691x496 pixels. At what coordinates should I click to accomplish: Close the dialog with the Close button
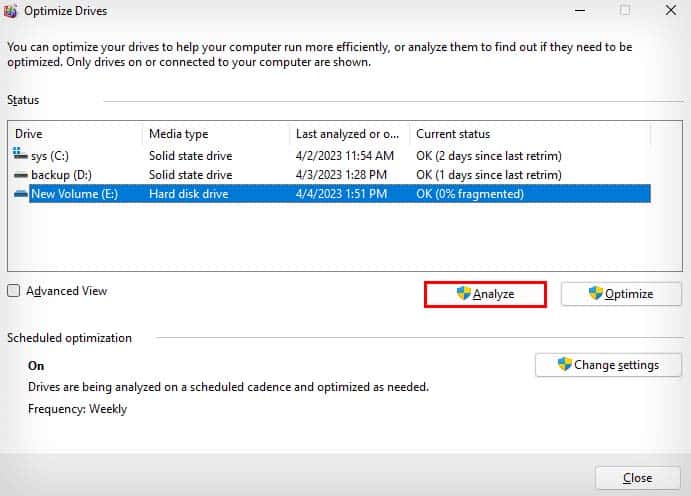pos(638,478)
